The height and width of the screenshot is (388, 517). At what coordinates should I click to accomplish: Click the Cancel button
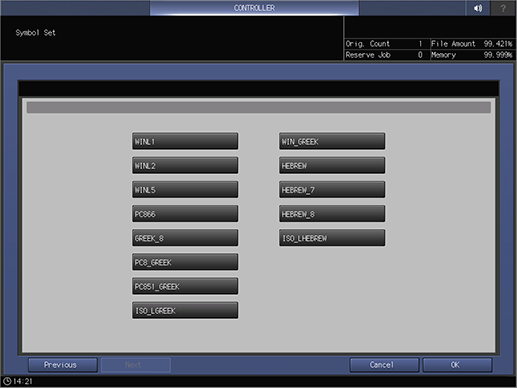pyautogui.click(x=384, y=365)
